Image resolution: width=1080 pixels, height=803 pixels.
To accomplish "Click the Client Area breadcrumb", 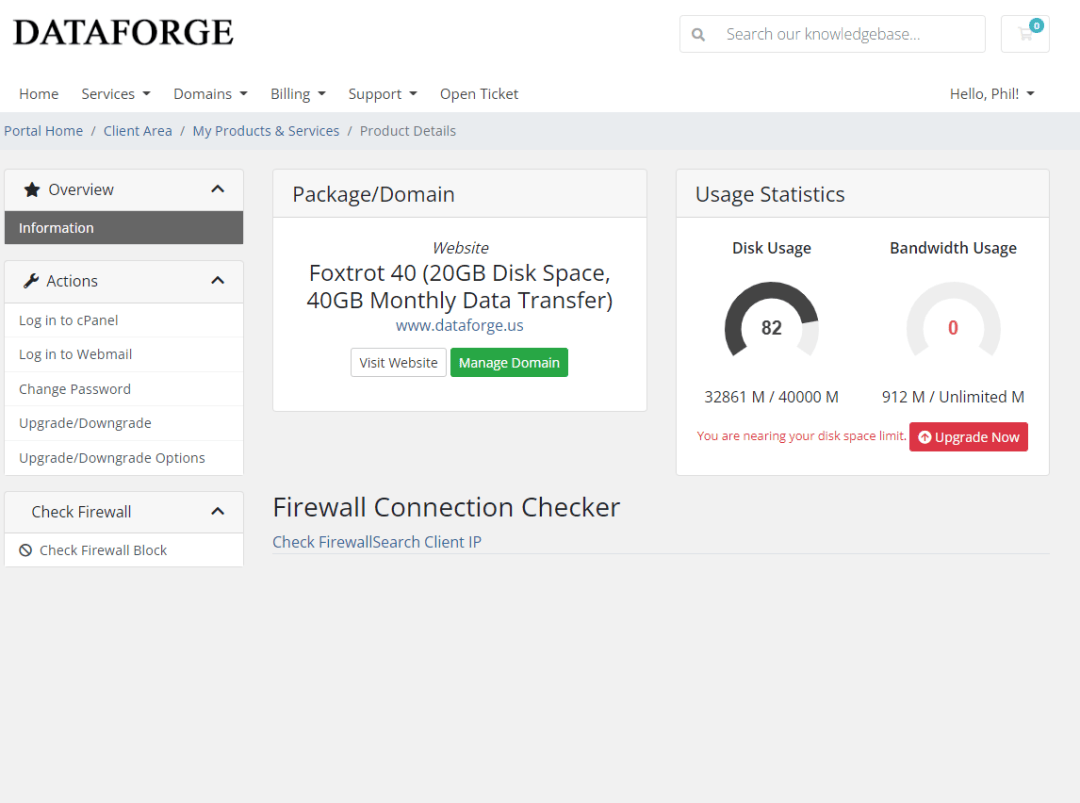I will click(138, 131).
